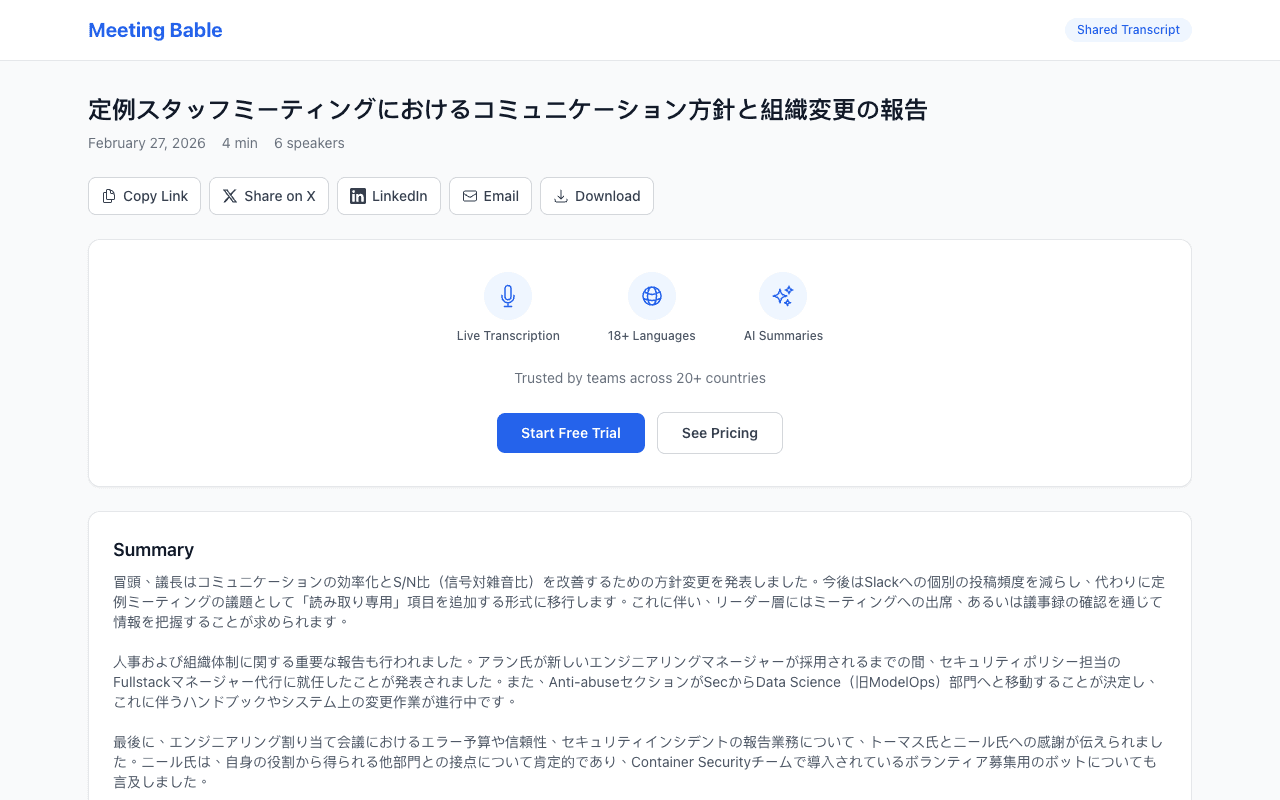
Task: Click the Live Transcription microphone icon
Action: tap(508, 296)
